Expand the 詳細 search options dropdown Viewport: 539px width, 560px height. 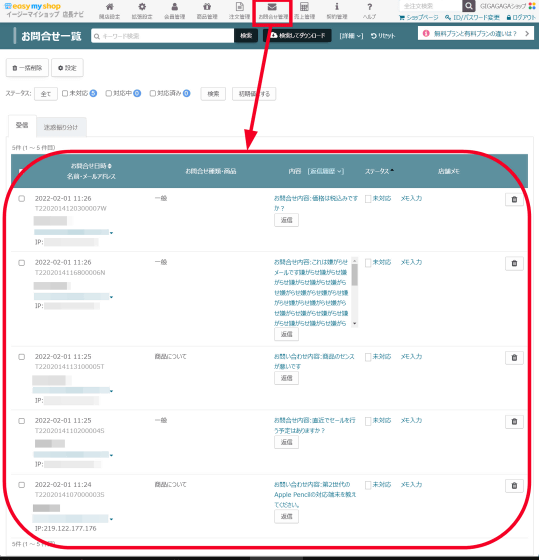[351, 36]
